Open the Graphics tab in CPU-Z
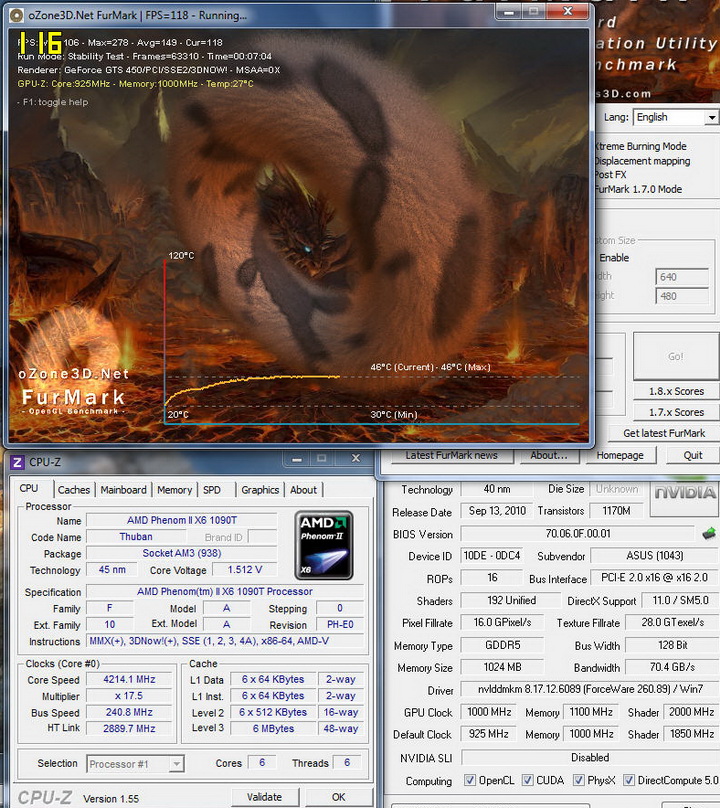This screenshot has width=720, height=808. tap(260, 490)
